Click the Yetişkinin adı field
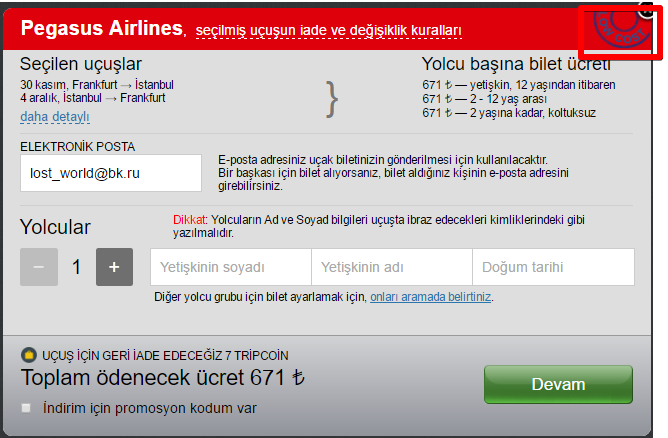Screen dimensions: 668x438 coord(392,267)
